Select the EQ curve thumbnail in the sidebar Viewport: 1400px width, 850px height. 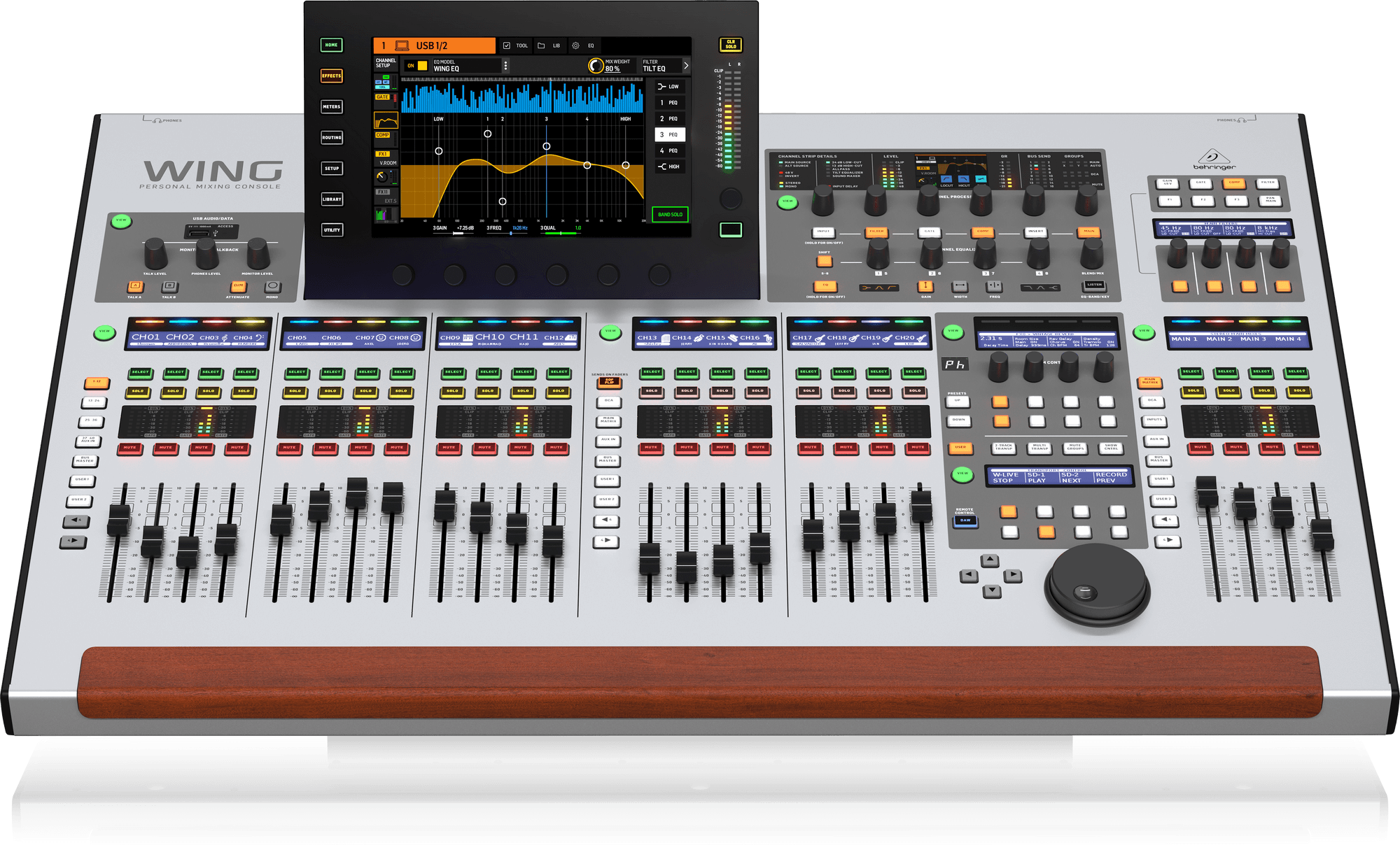click(x=386, y=120)
